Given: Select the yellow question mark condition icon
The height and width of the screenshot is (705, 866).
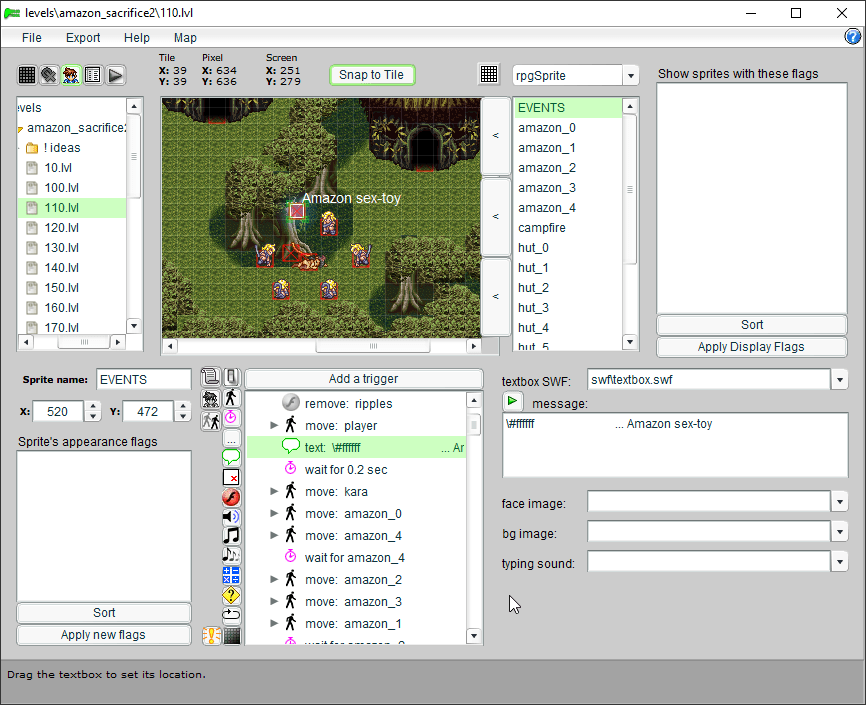Looking at the screenshot, I should point(231,595).
